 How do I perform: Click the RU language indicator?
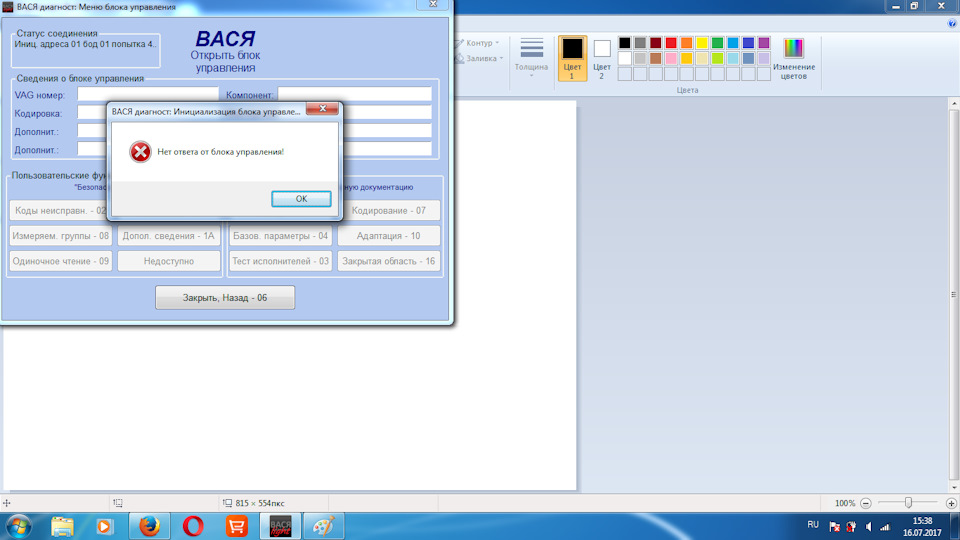[812, 525]
